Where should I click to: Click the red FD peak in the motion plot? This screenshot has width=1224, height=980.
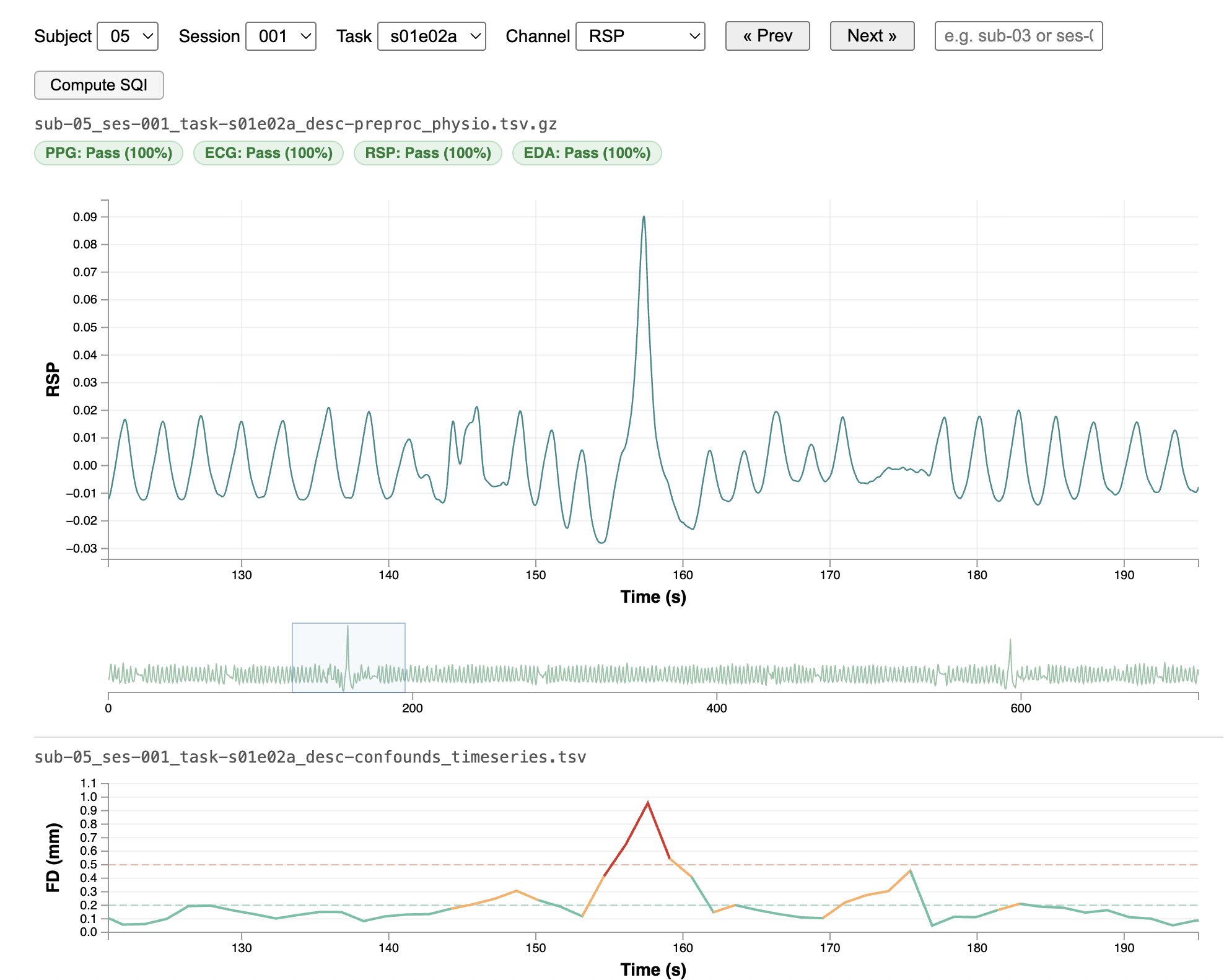coord(647,803)
